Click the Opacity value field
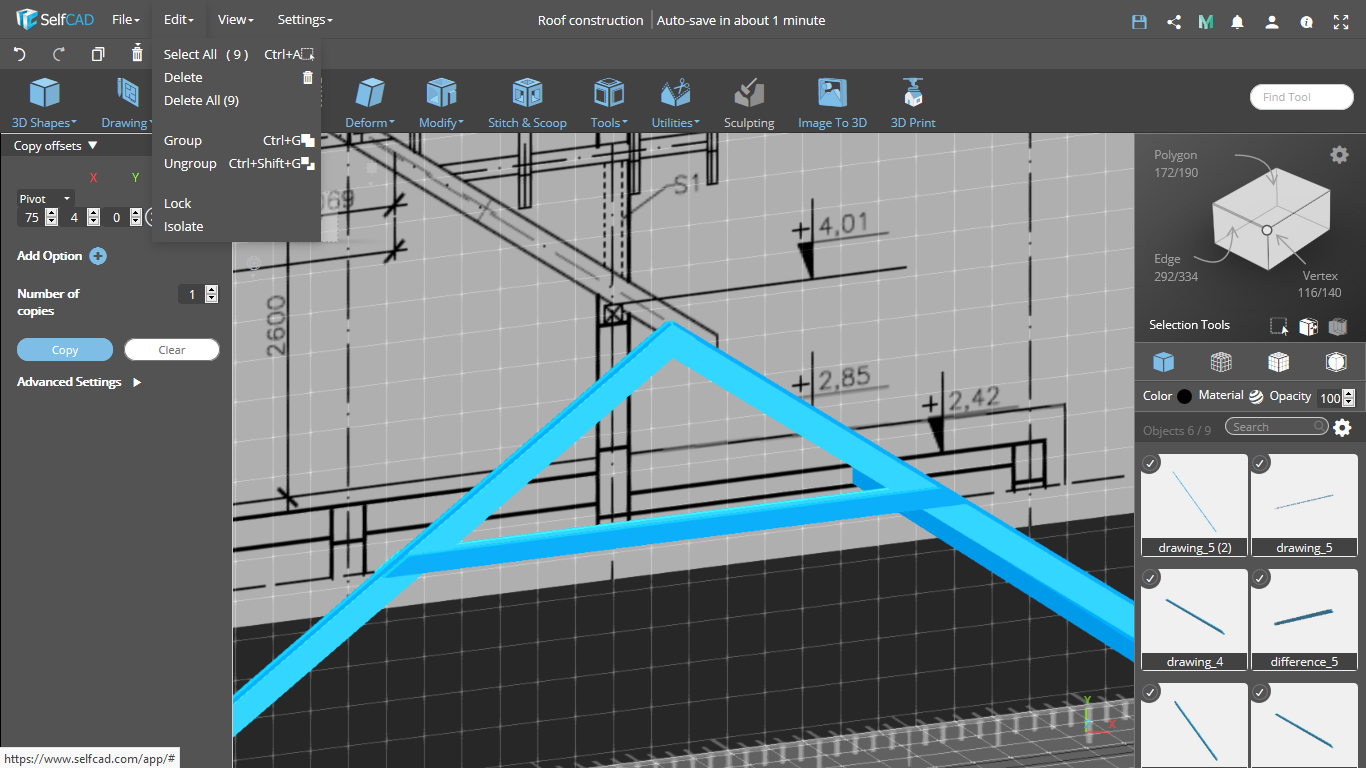Image resolution: width=1366 pixels, height=768 pixels. pyautogui.click(x=1329, y=398)
